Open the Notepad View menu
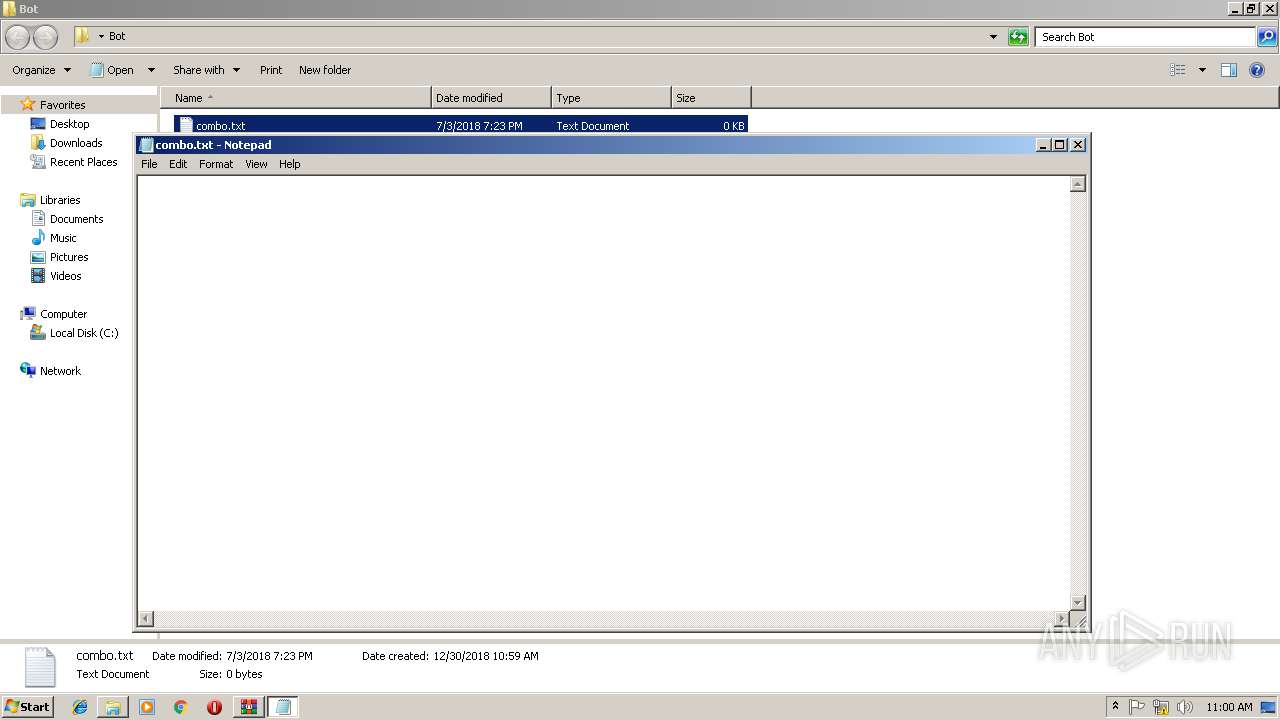Image resolution: width=1280 pixels, height=720 pixels. [256, 164]
